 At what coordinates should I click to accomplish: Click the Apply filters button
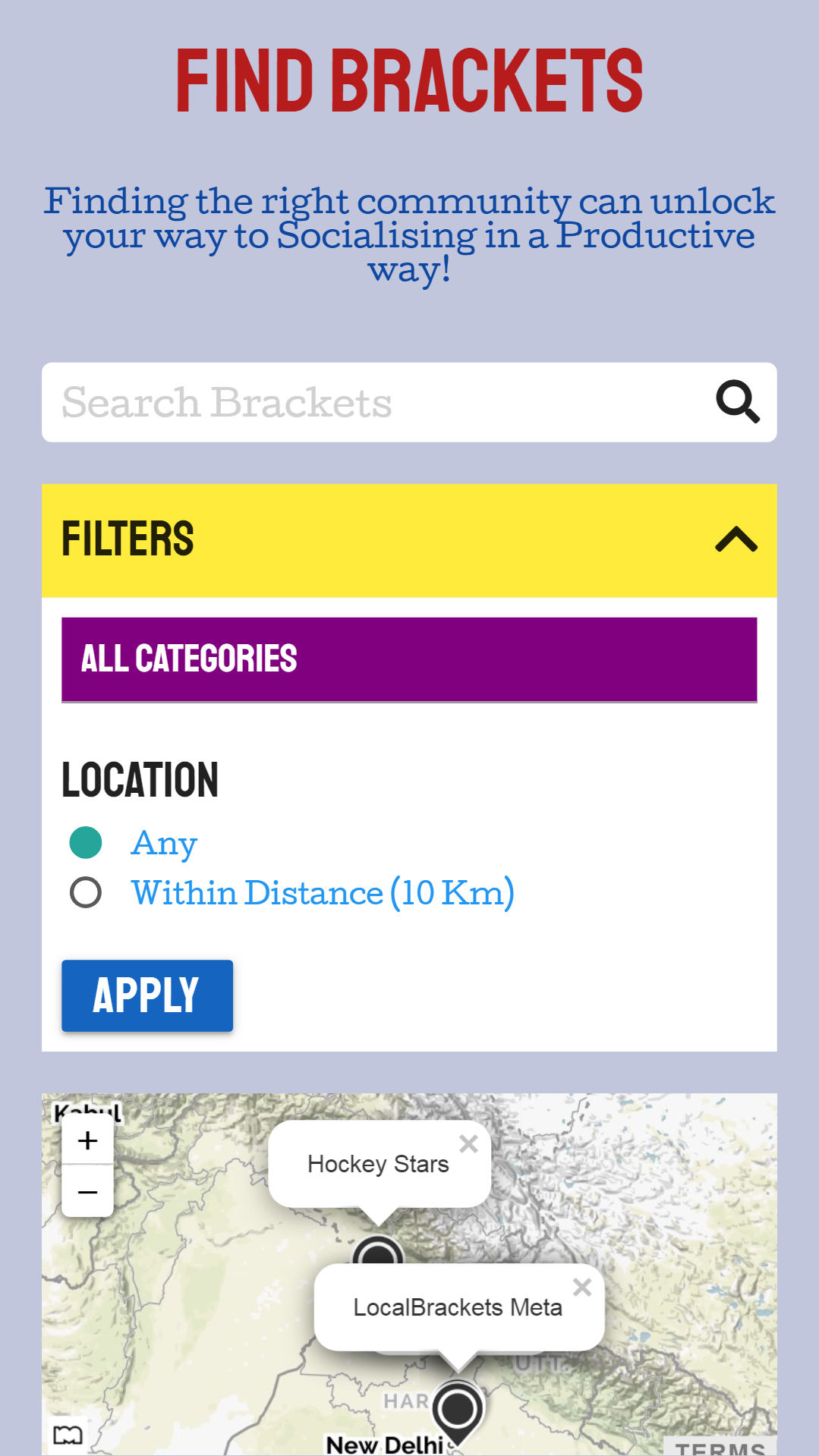coord(147,995)
